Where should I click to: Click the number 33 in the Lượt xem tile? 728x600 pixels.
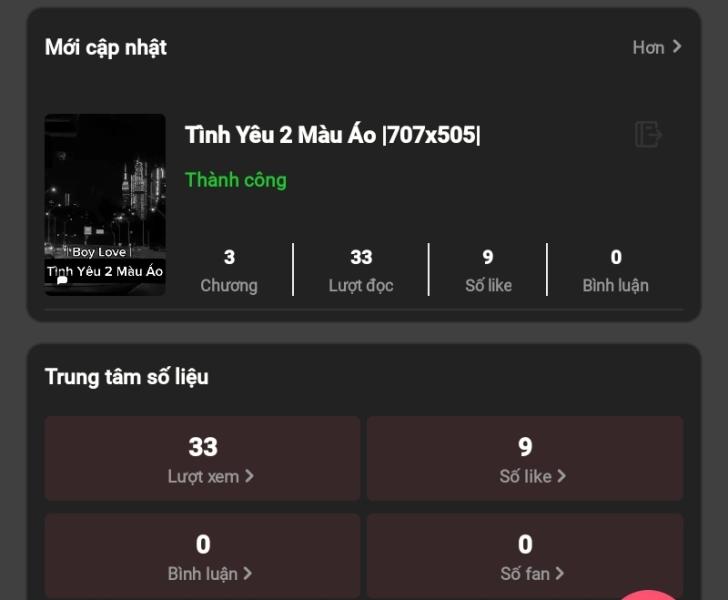[203, 447]
